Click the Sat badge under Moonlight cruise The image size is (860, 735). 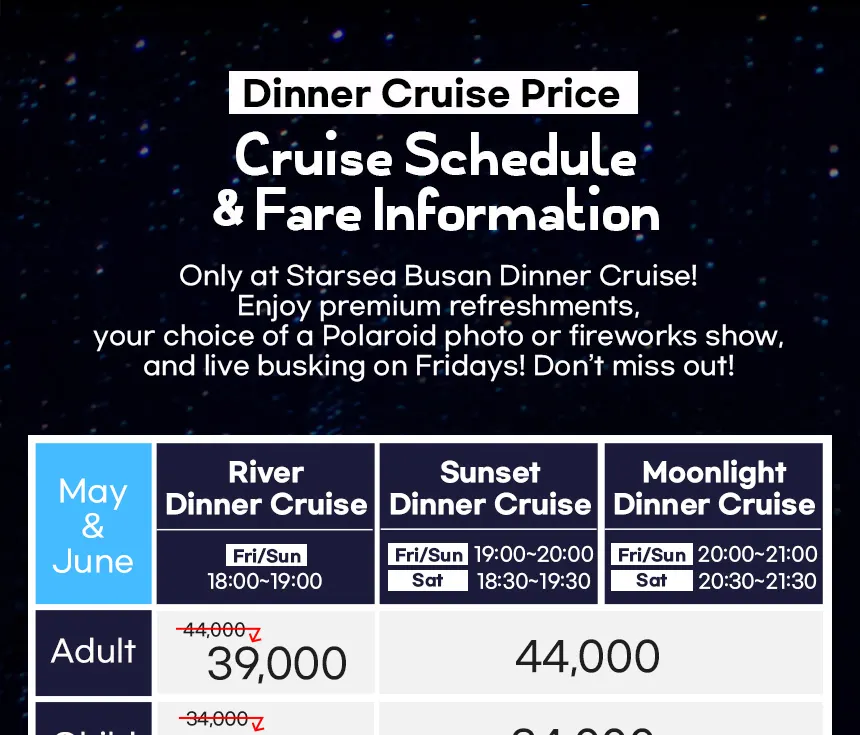(x=652, y=580)
